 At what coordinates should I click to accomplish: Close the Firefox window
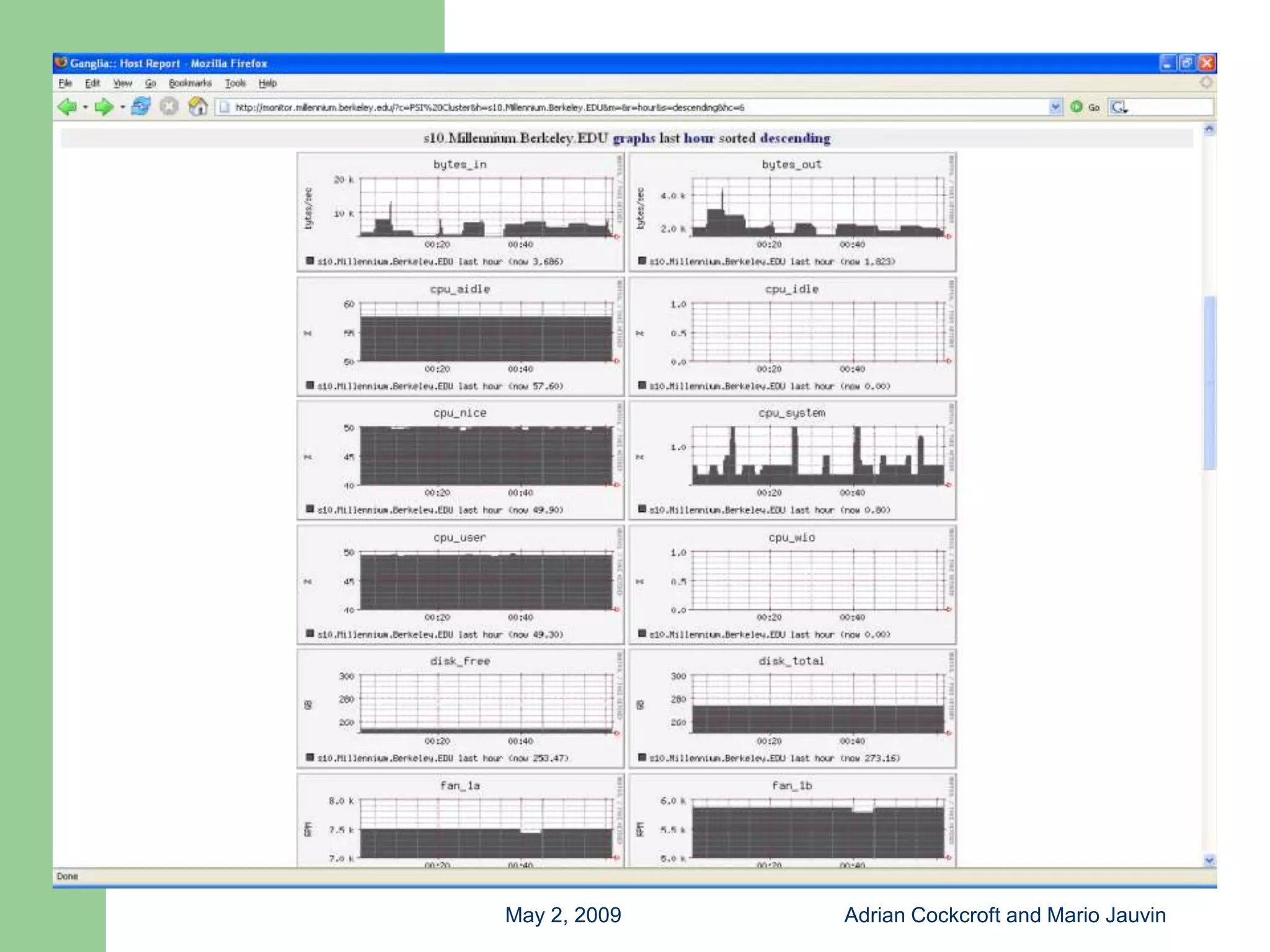1206,63
